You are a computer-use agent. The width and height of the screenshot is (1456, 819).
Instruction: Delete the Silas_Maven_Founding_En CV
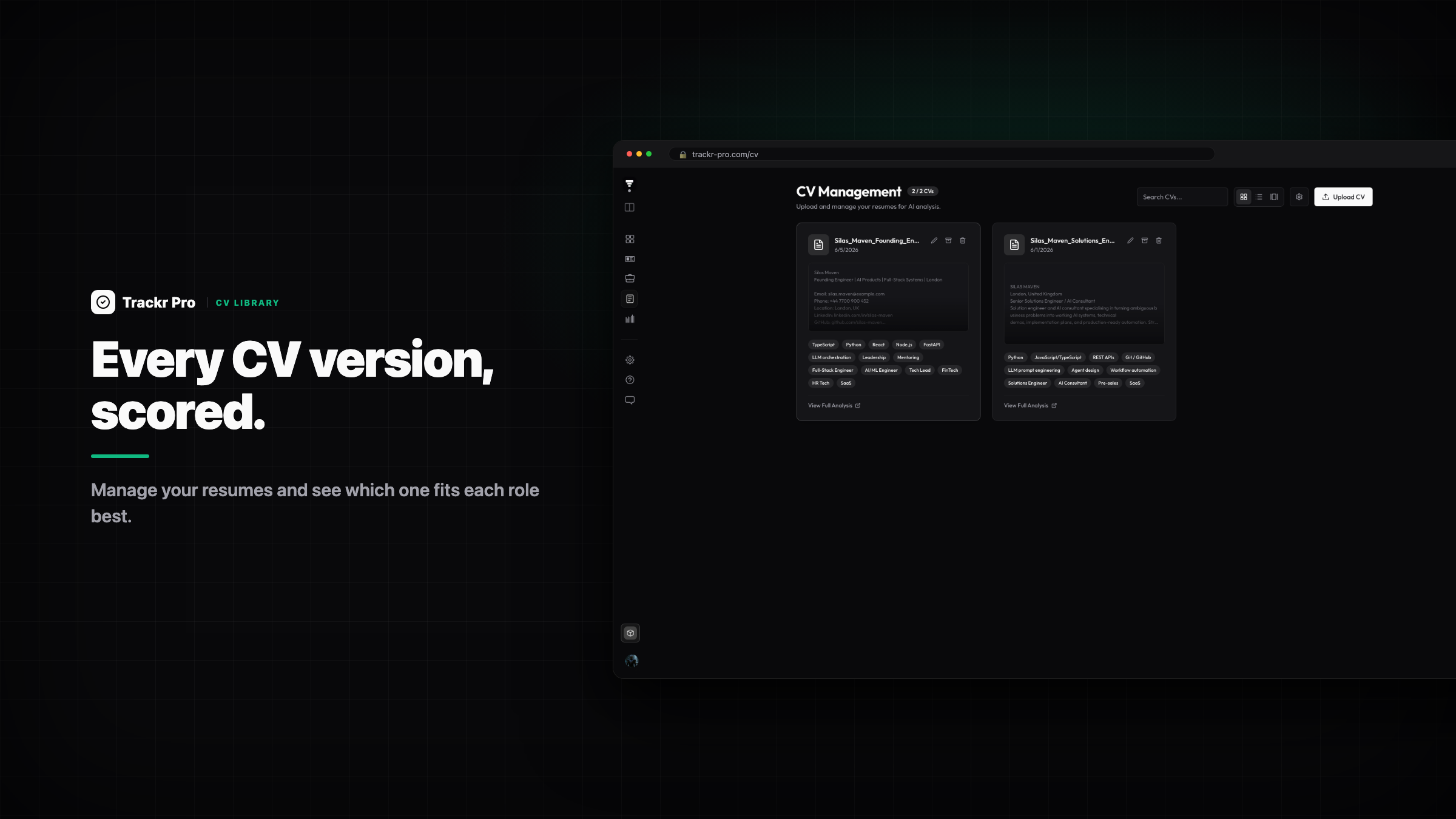click(963, 241)
